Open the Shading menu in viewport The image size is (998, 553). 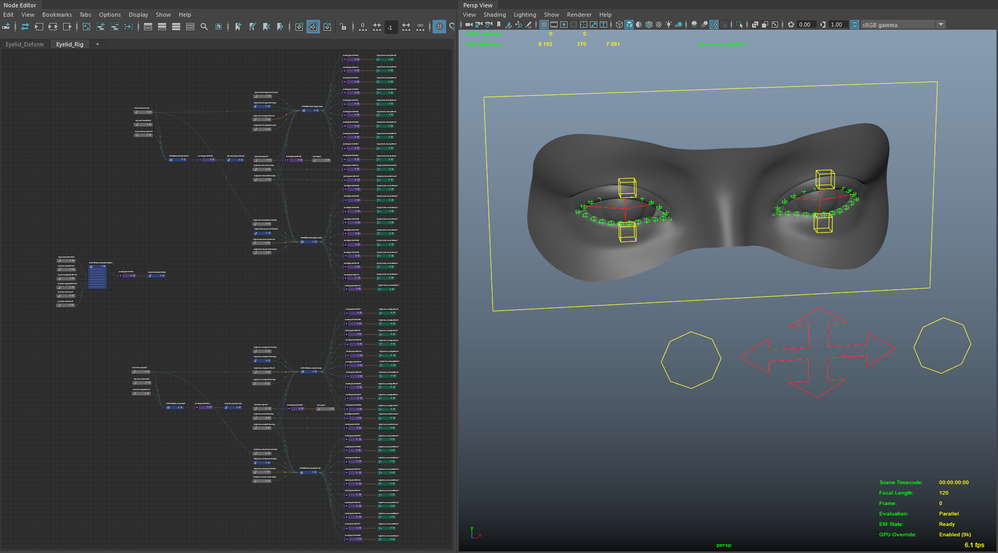click(x=494, y=15)
